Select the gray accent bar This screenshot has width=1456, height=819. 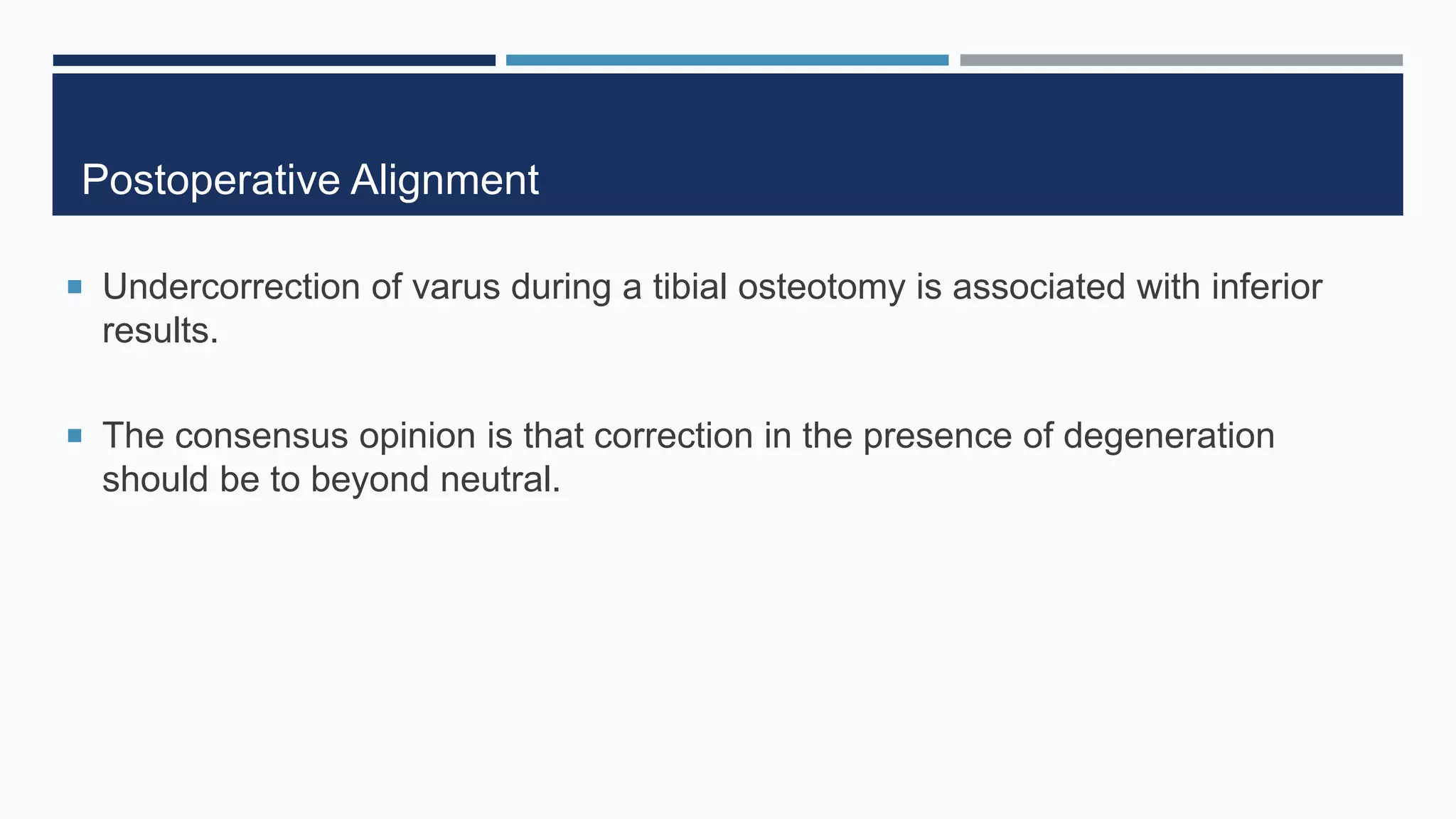click(1181, 60)
